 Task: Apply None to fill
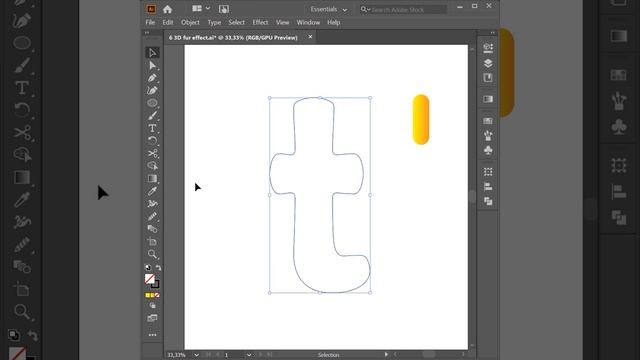(157, 295)
